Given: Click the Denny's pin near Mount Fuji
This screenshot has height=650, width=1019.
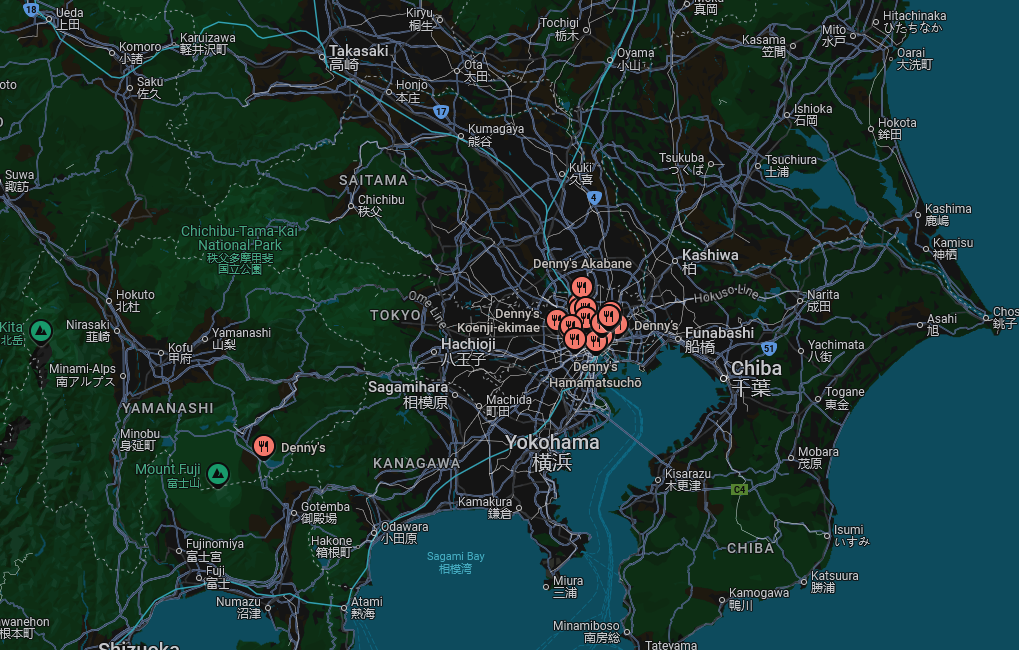Looking at the screenshot, I should (x=264, y=447).
